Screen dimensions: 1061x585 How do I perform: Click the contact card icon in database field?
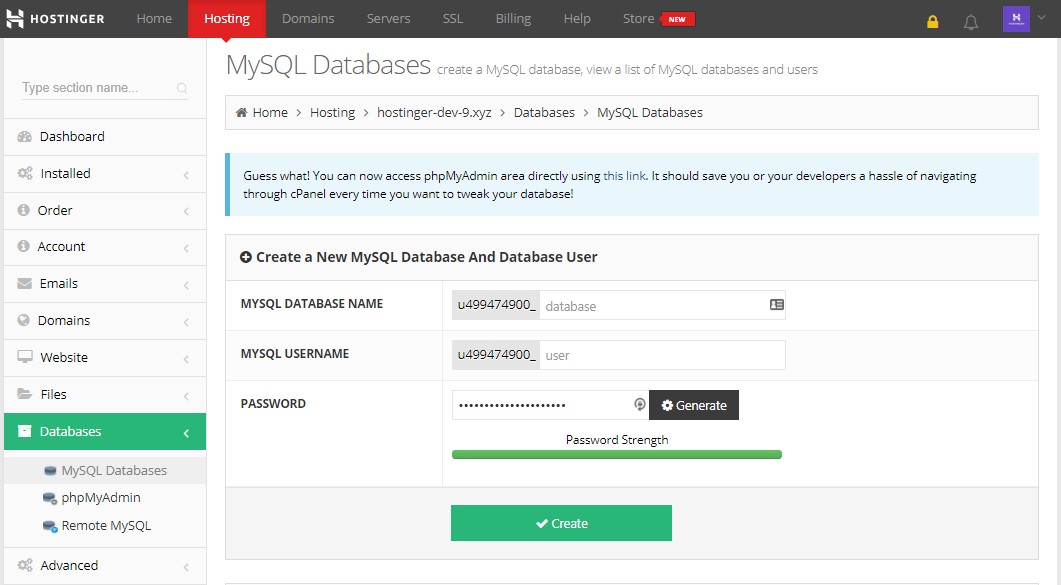pyautogui.click(x=776, y=305)
